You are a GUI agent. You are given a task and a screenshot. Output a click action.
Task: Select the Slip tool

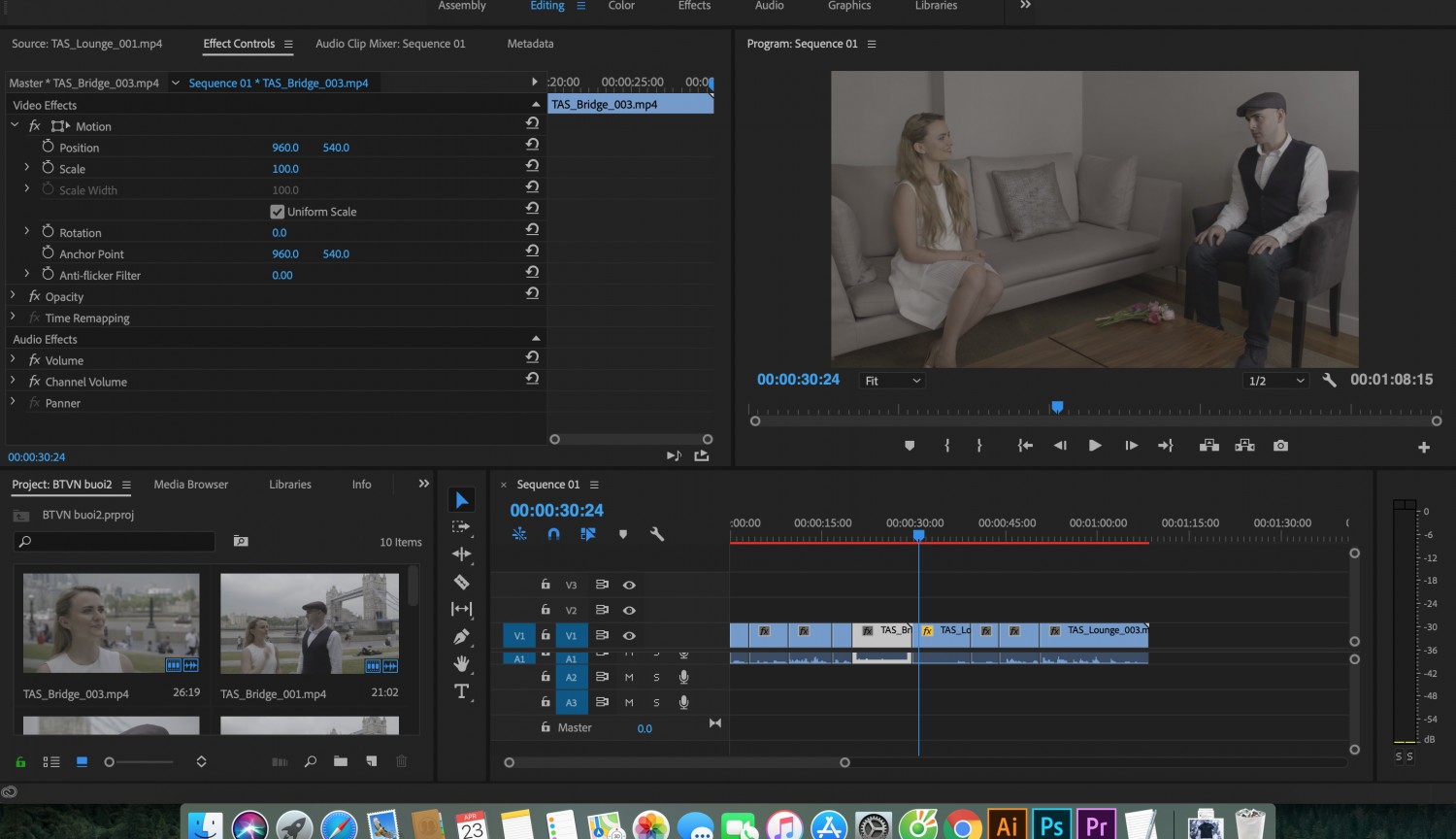462,609
